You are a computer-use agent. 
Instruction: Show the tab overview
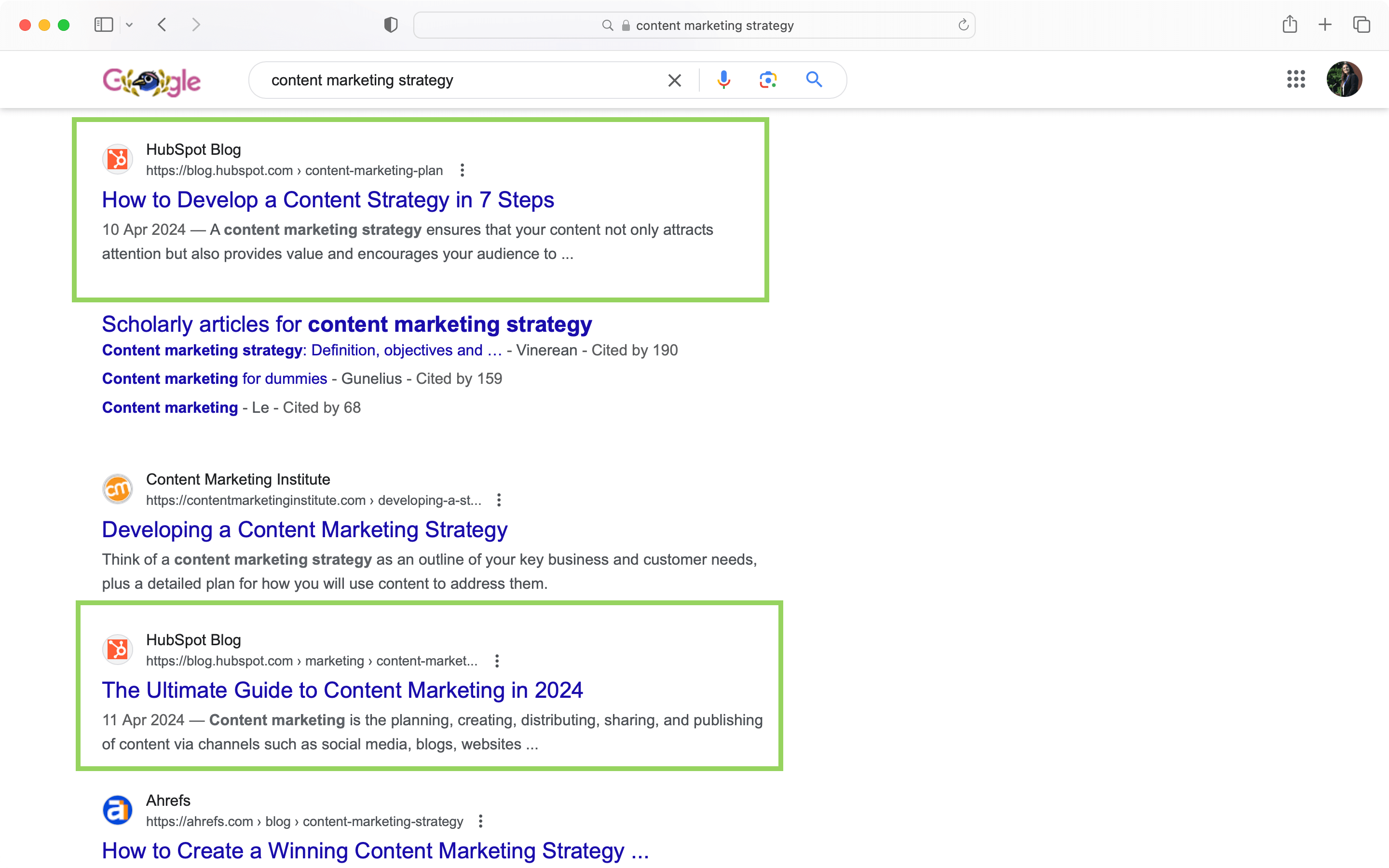pyautogui.click(x=1362, y=25)
